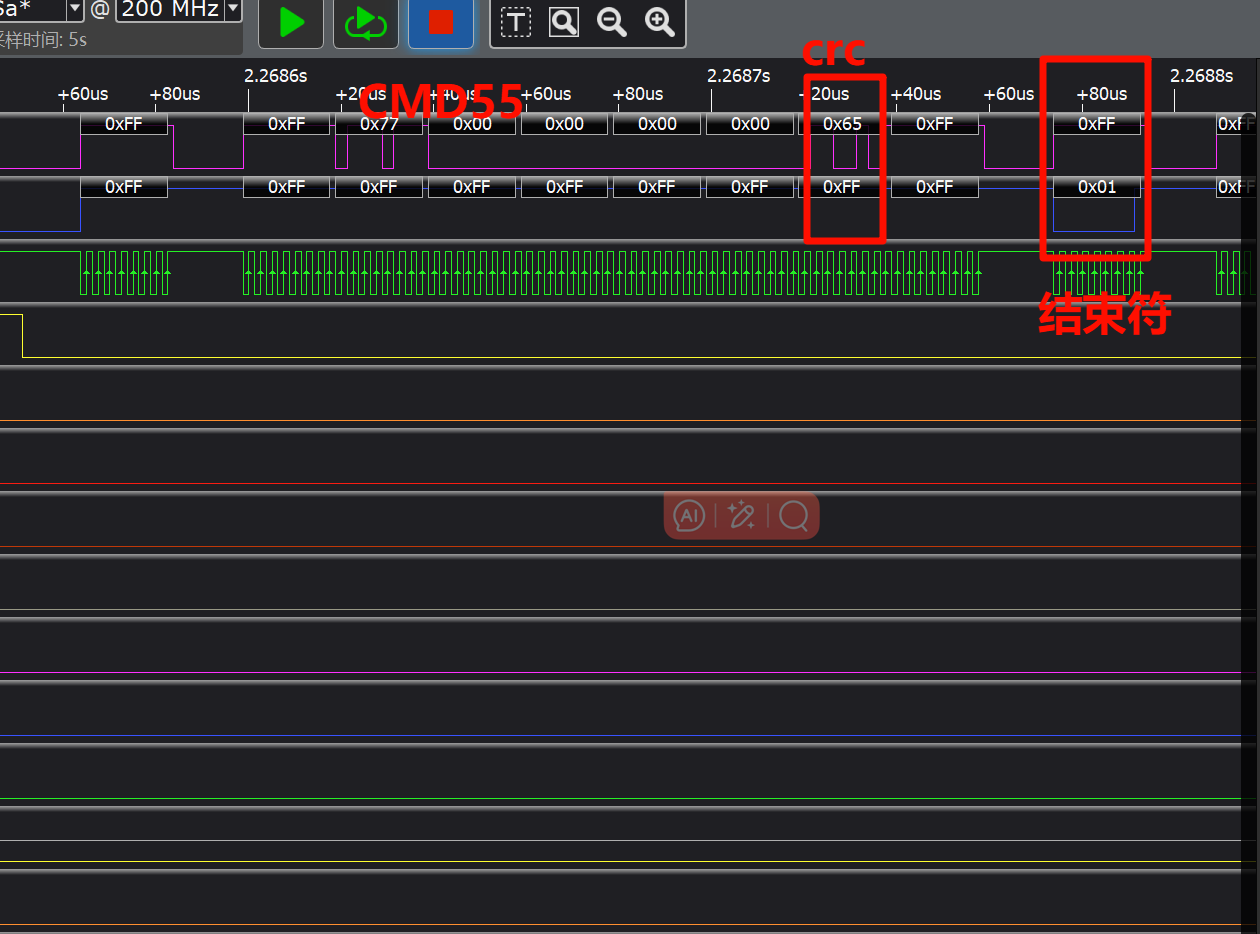Click the vertical scrollbar at the right edge
The height and width of the screenshot is (934, 1260).
pyautogui.click(x=1250, y=500)
